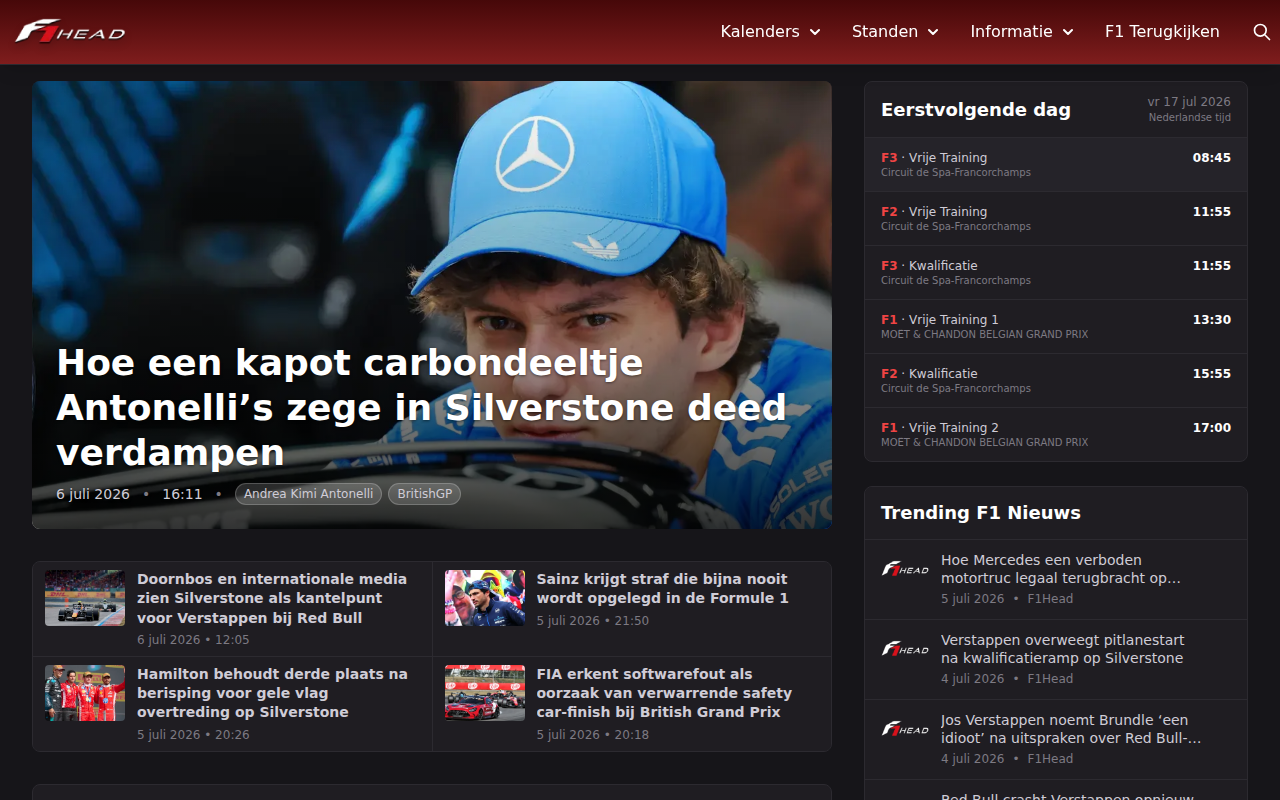Open the Antonelli Silverstone headline article
This screenshot has width=1280, height=800.
(x=421, y=407)
